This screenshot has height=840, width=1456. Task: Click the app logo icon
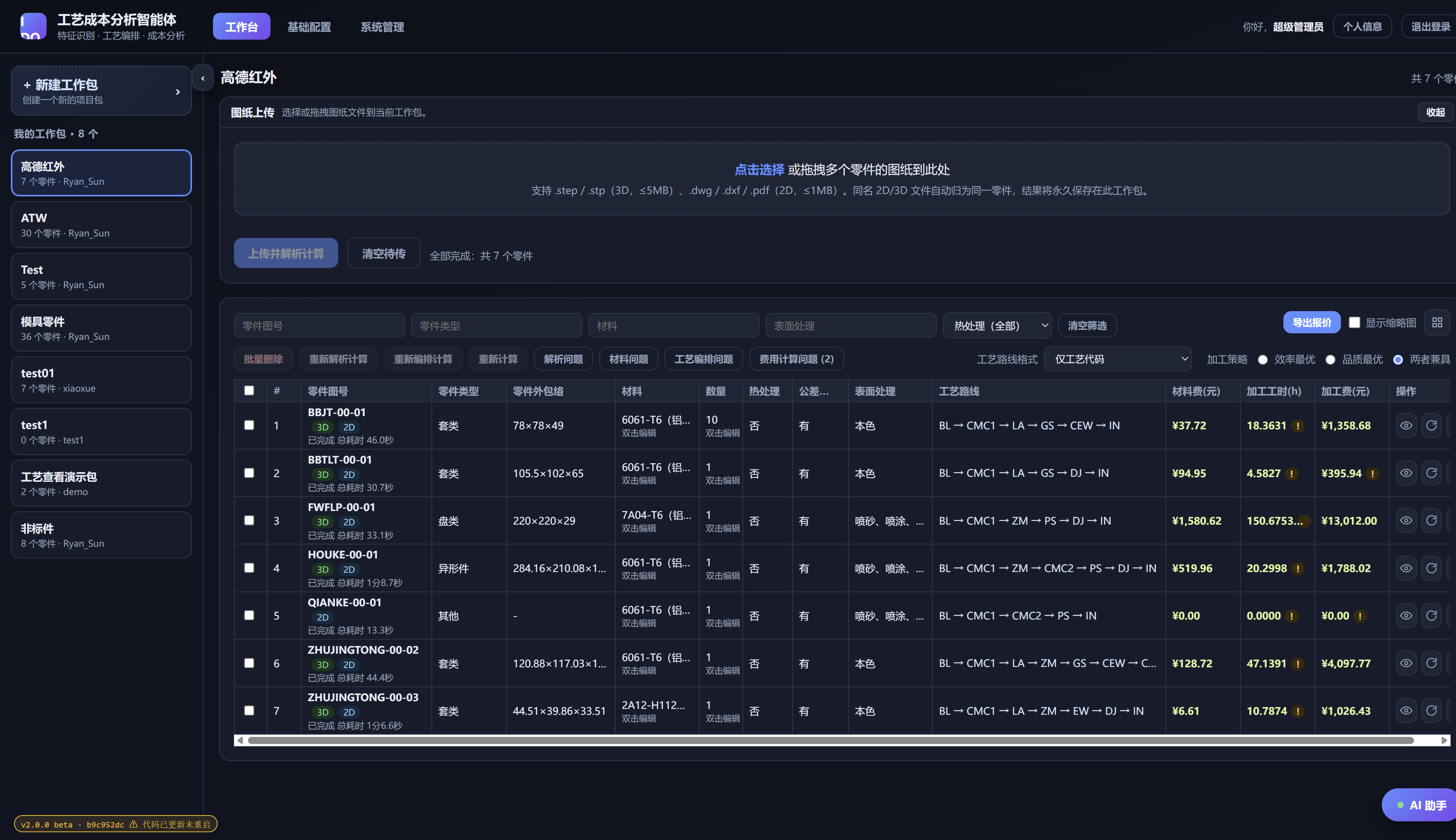(33, 26)
